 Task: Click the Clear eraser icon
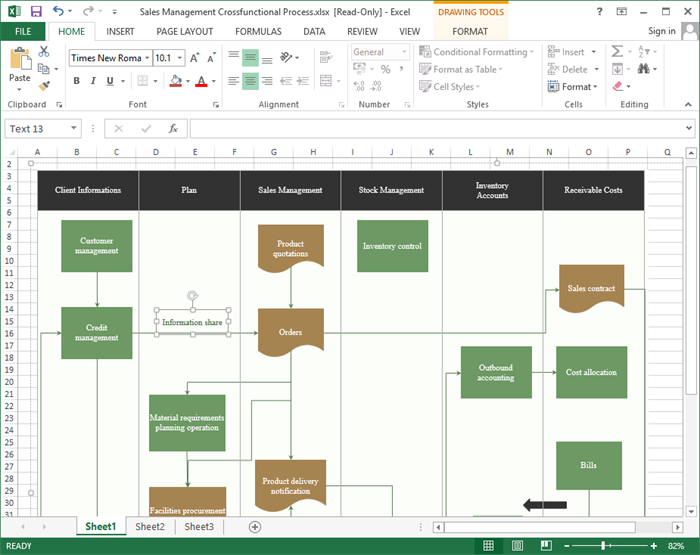pyautogui.click(x=617, y=87)
